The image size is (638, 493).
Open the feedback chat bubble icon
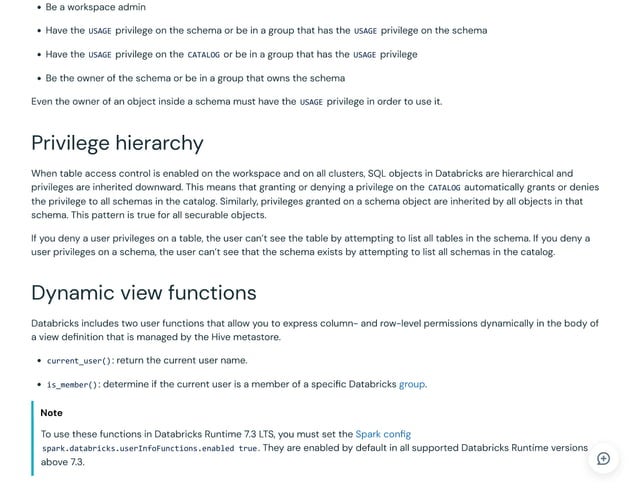click(603, 458)
